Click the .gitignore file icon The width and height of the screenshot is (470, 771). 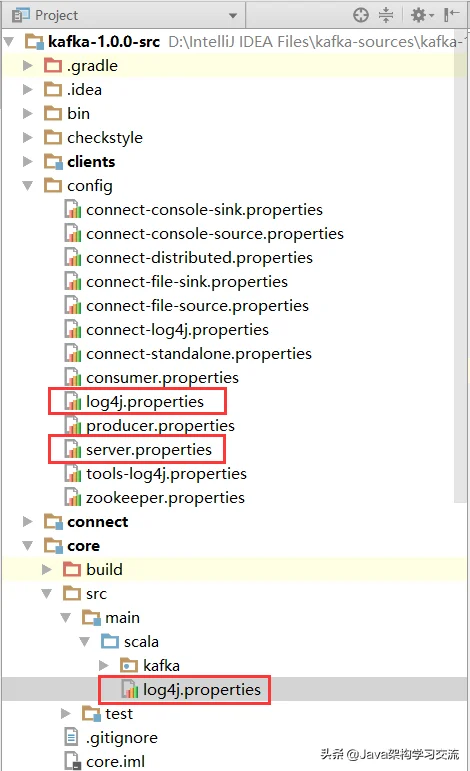coord(71,737)
